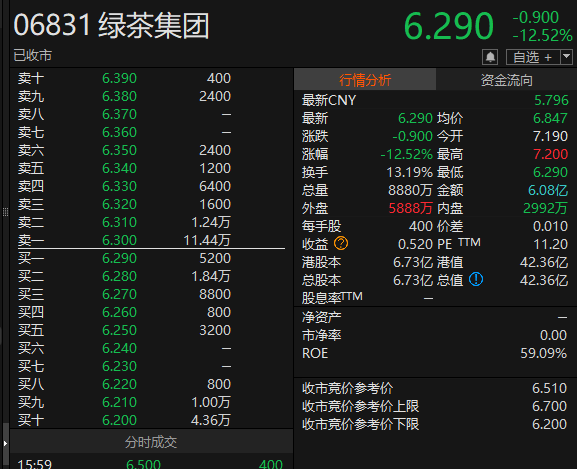Select the 卖六 price 6.350
Screen dimensions: 577x469
pos(119,150)
